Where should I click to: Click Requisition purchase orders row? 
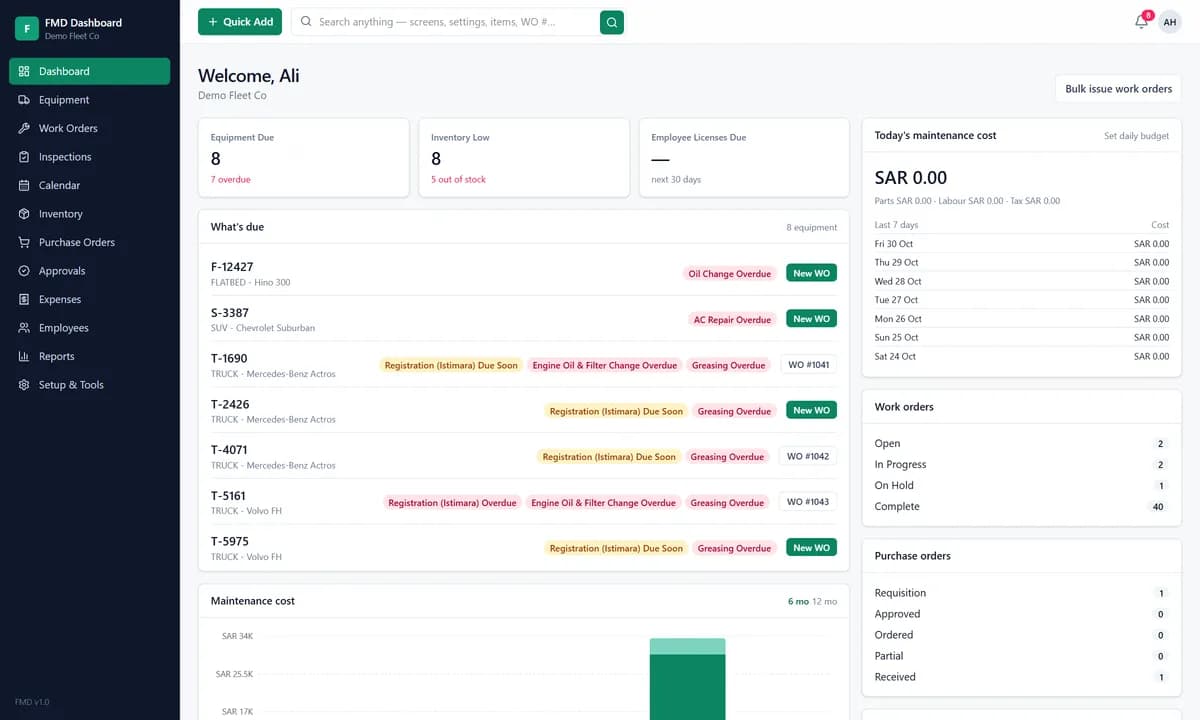[x=1021, y=593]
